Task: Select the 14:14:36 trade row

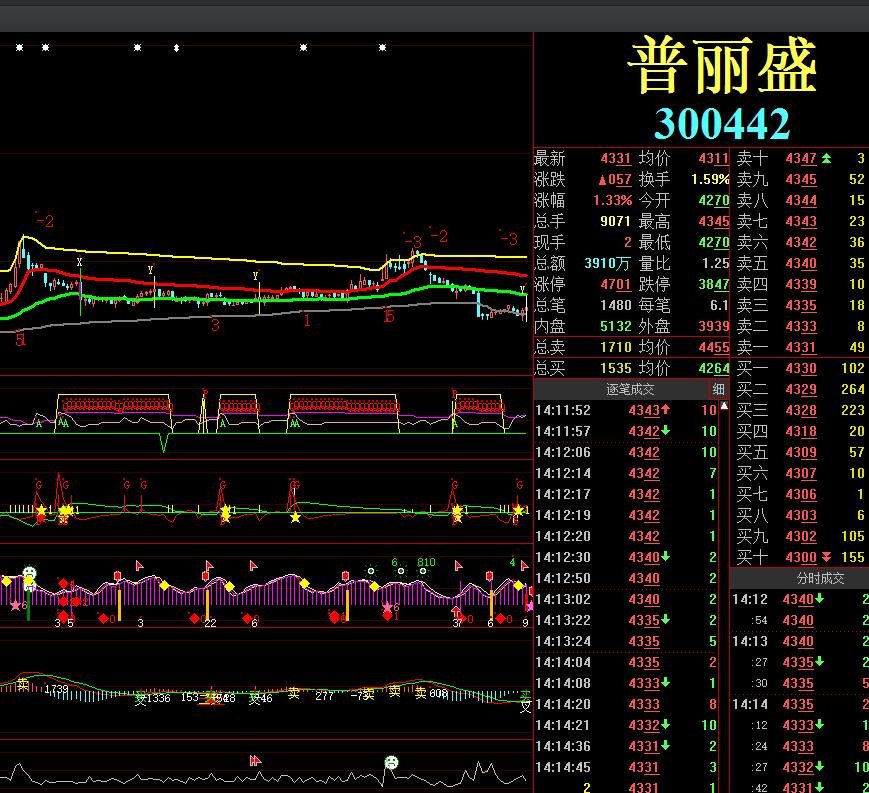Action: coord(626,746)
